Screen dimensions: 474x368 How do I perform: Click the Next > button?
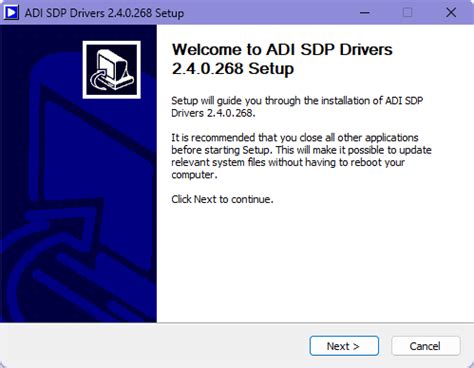[344, 346]
